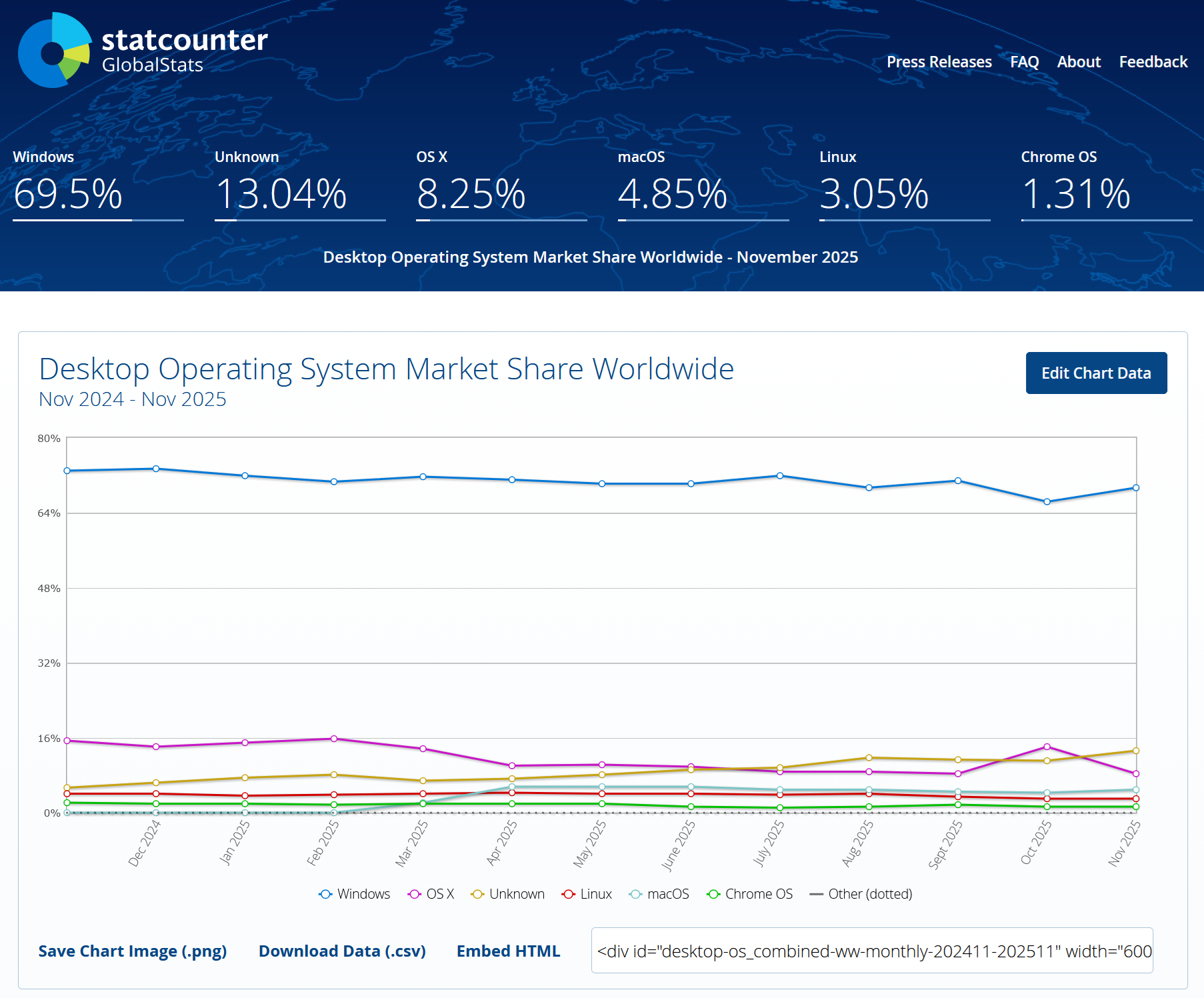Select the OS X data point for Apr 2025

click(512, 765)
